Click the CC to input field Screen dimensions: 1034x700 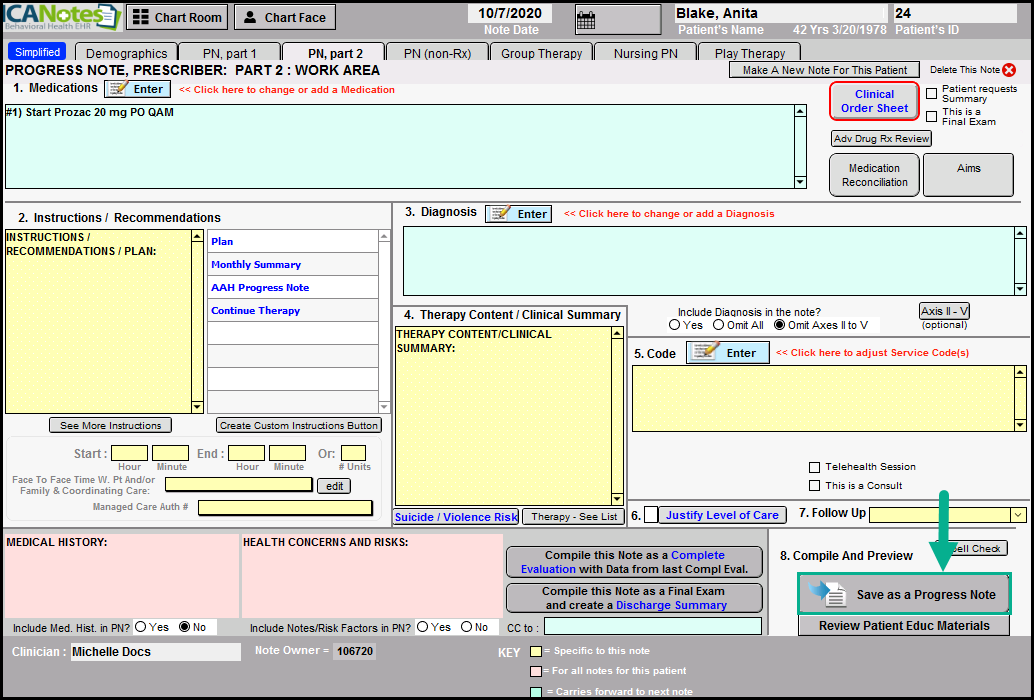652,627
